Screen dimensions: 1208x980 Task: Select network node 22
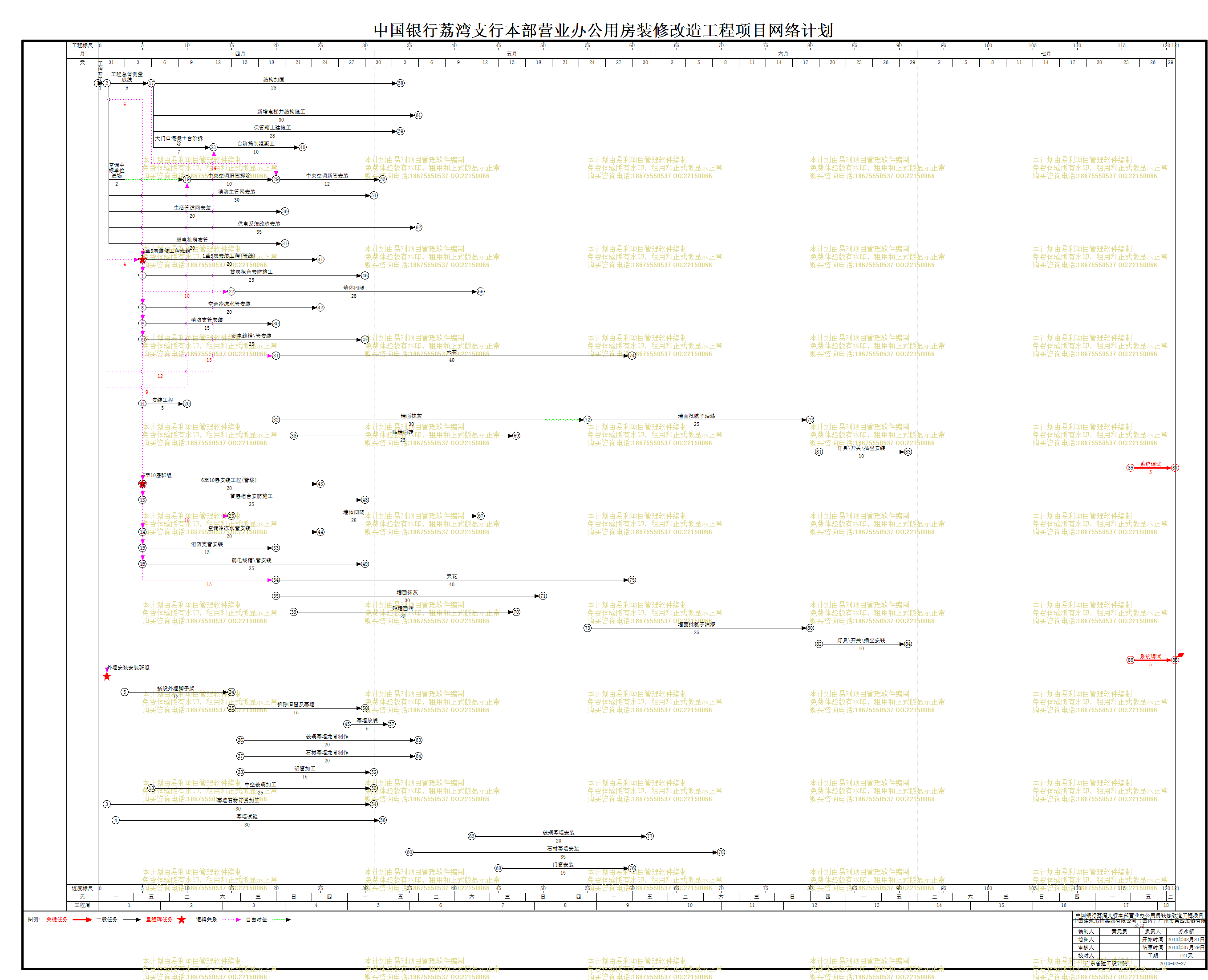(x=231, y=292)
